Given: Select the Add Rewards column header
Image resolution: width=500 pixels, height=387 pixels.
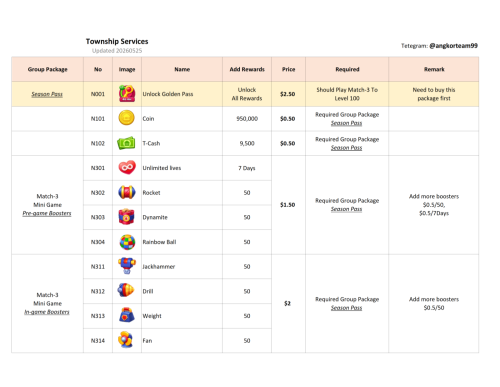Looking at the screenshot, I should click(247, 69).
